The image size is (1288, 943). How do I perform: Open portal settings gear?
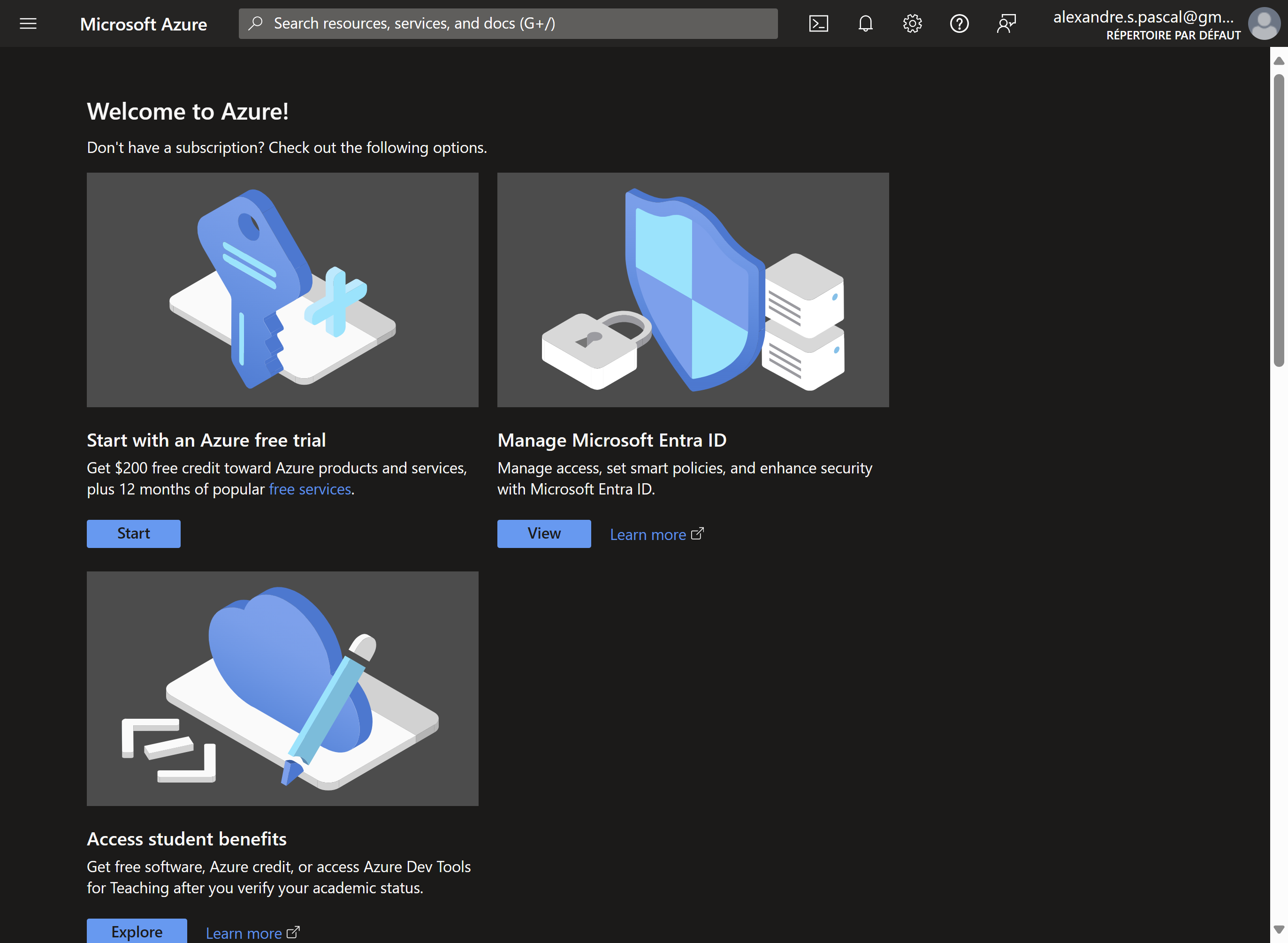[x=912, y=23]
